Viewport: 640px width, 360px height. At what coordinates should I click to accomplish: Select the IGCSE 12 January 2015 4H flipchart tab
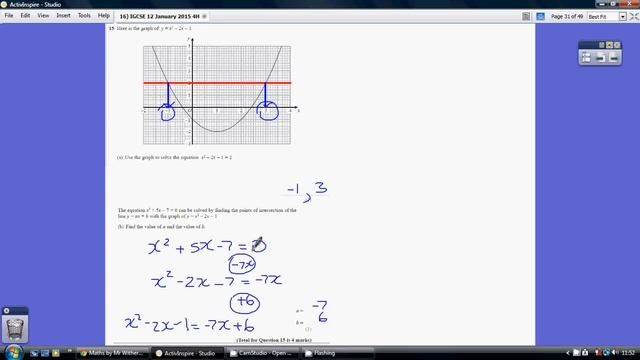pyautogui.click(x=159, y=16)
